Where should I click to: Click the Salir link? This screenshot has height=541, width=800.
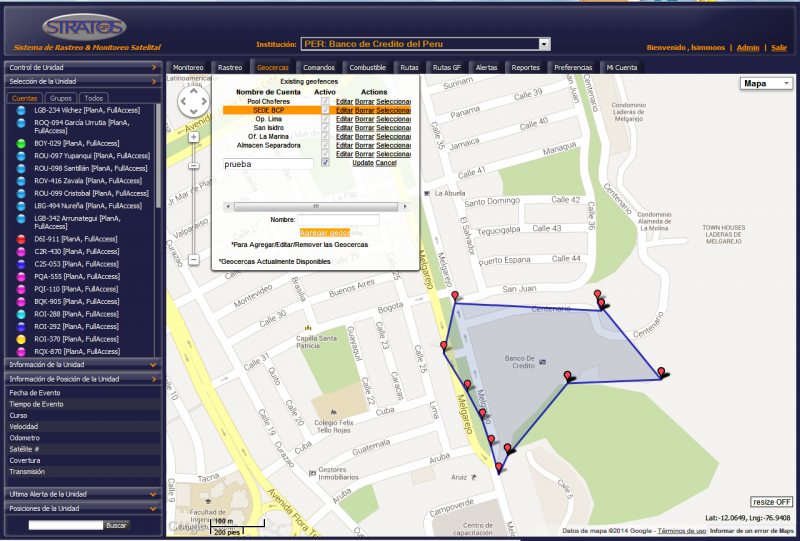[x=778, y=47]
